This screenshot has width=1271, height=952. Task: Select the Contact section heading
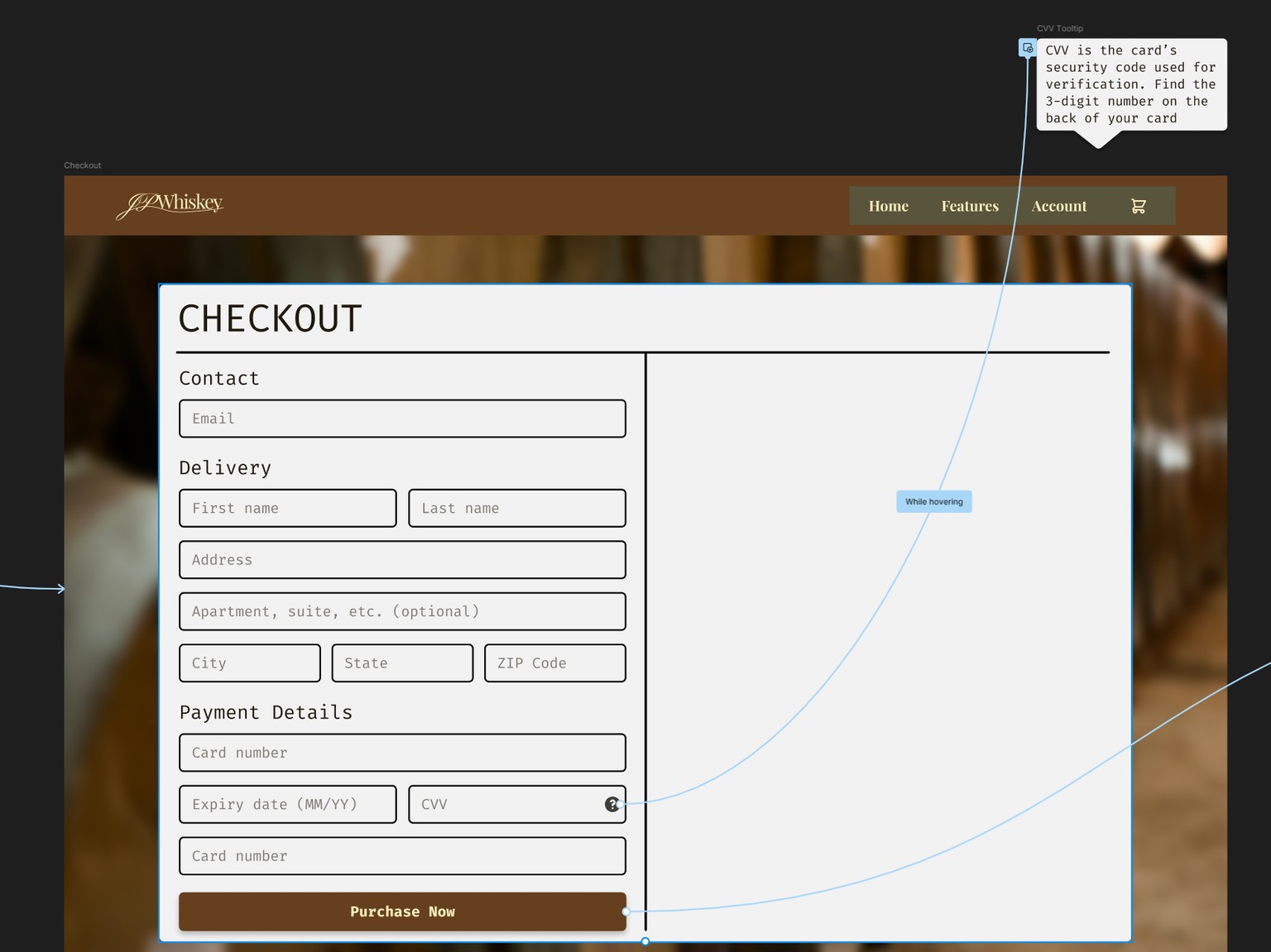click(x=219, y=378)
